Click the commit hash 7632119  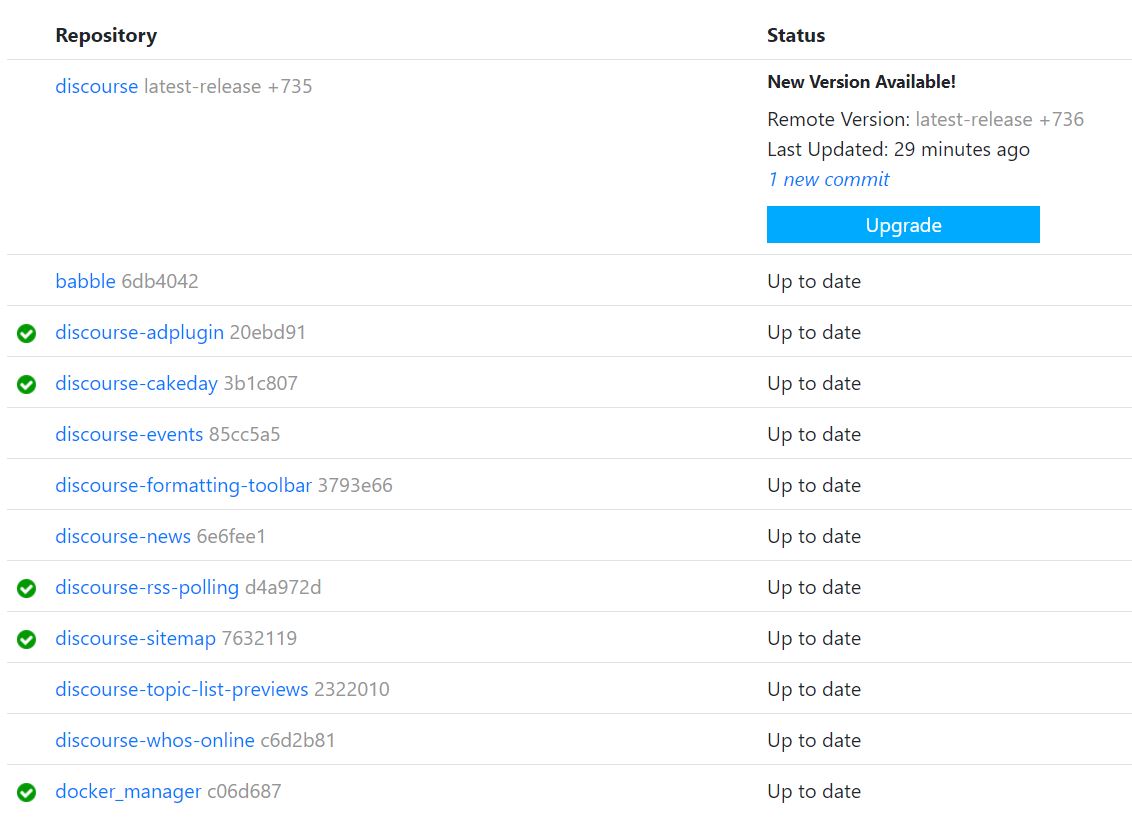click(259, 638)
